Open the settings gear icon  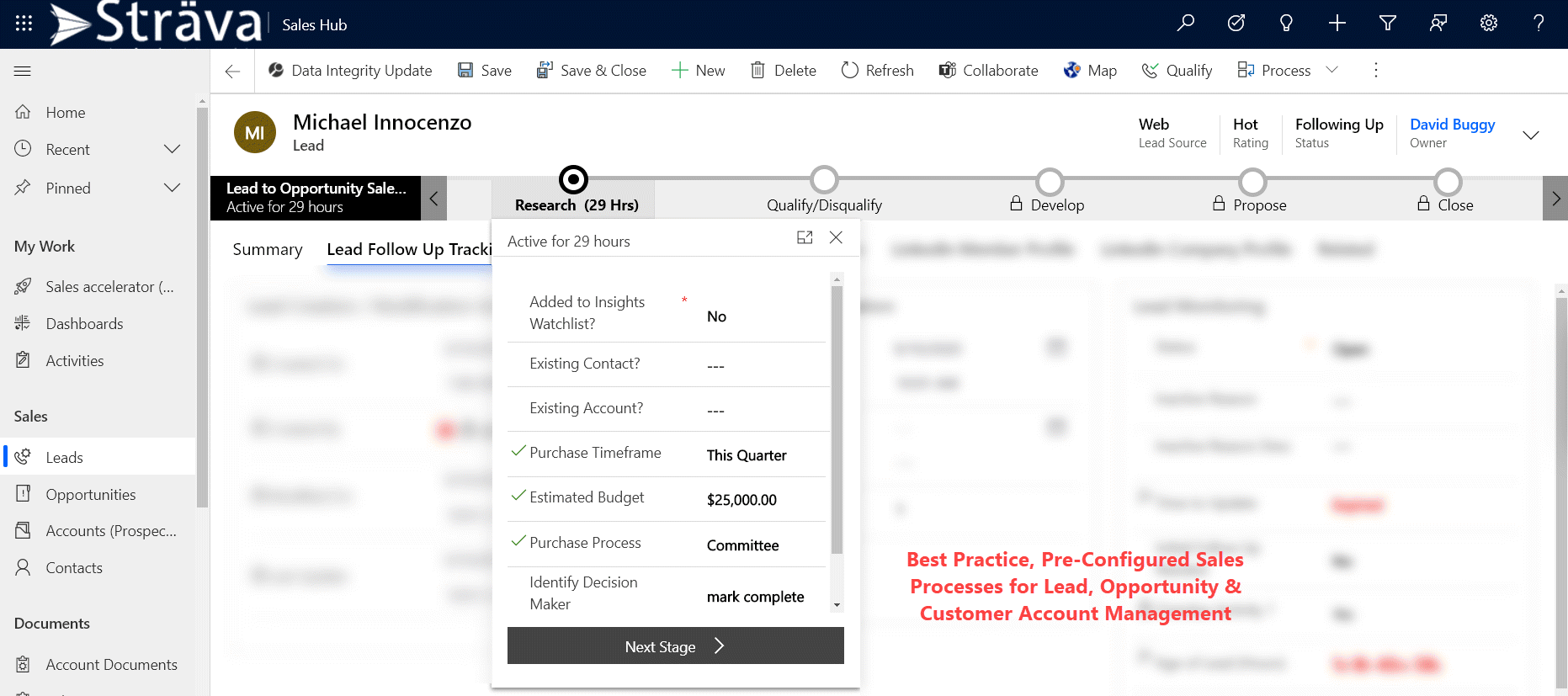pos(1489,24)
